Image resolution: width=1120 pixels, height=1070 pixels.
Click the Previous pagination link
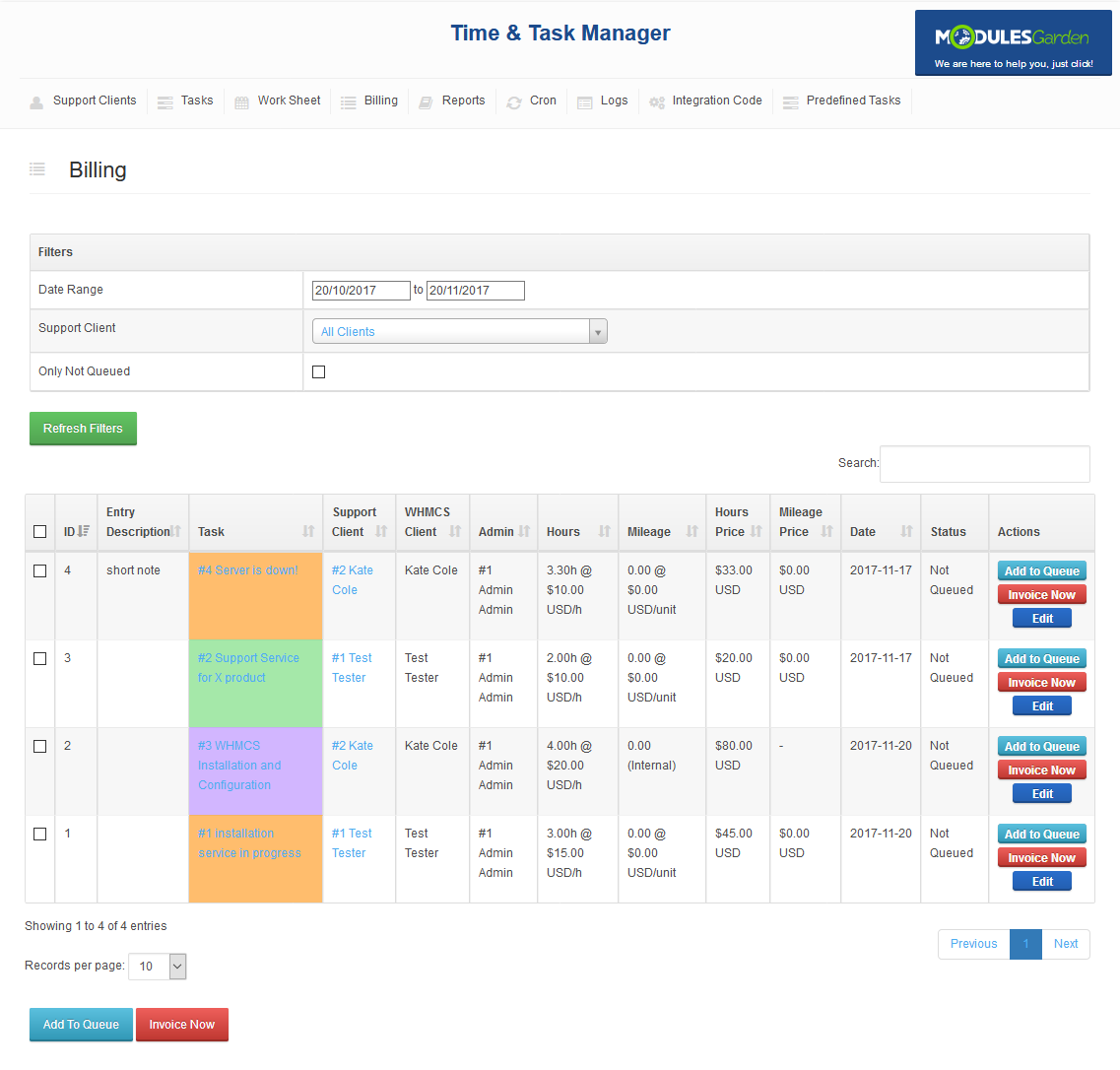tap(973, 944)
